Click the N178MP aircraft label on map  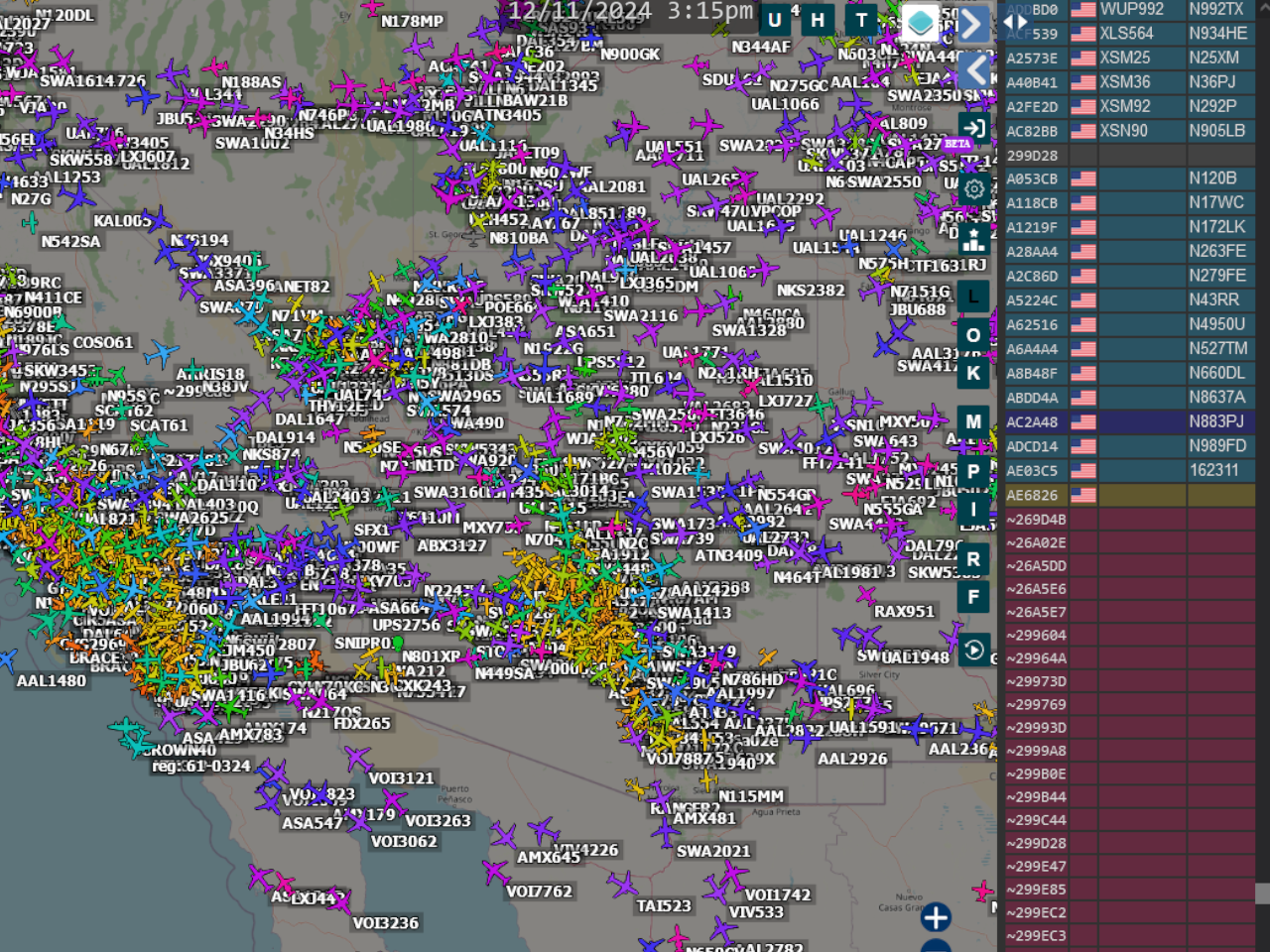point(413,21)
